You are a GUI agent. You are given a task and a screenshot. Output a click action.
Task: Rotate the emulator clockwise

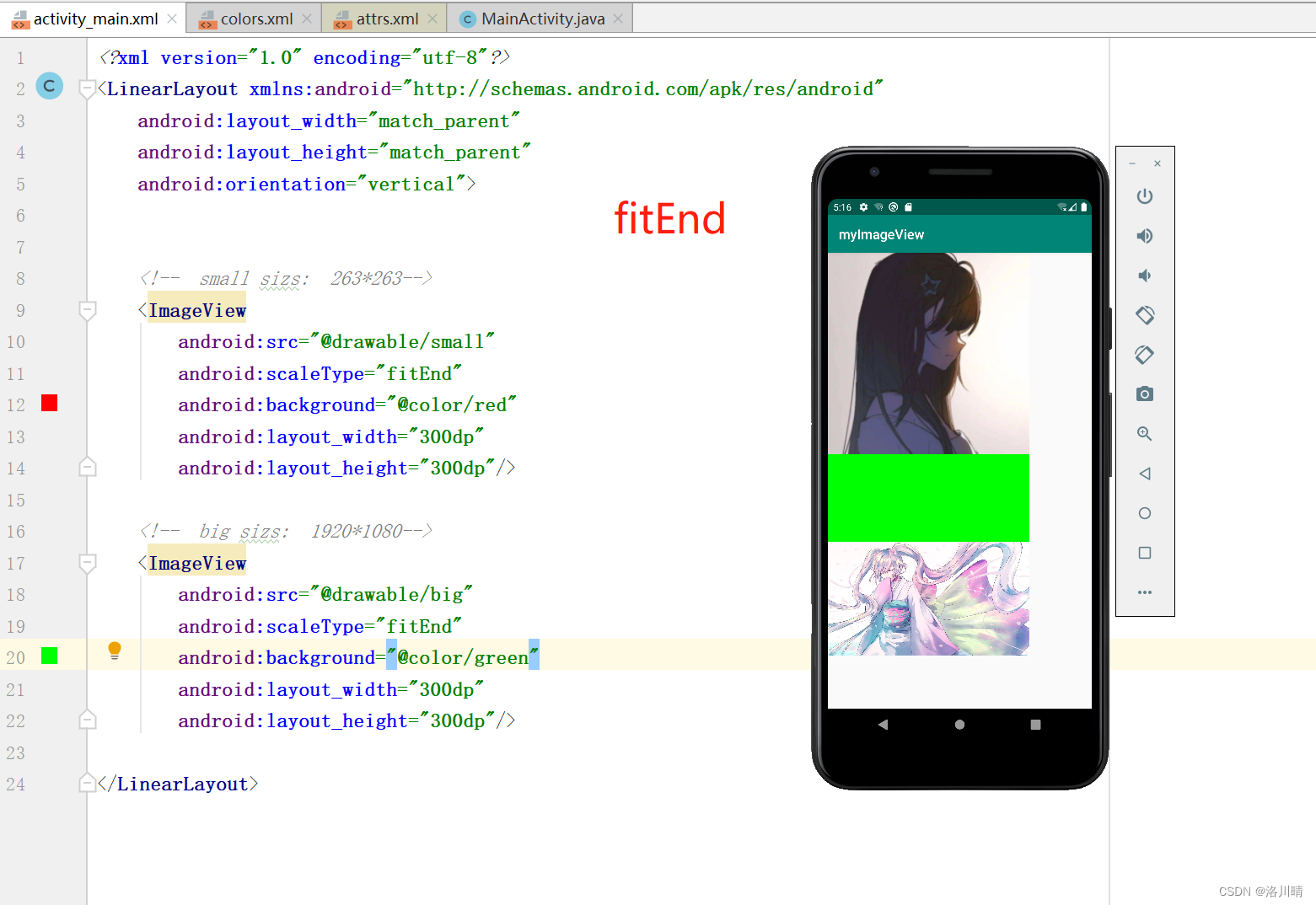coord(1144,355)
